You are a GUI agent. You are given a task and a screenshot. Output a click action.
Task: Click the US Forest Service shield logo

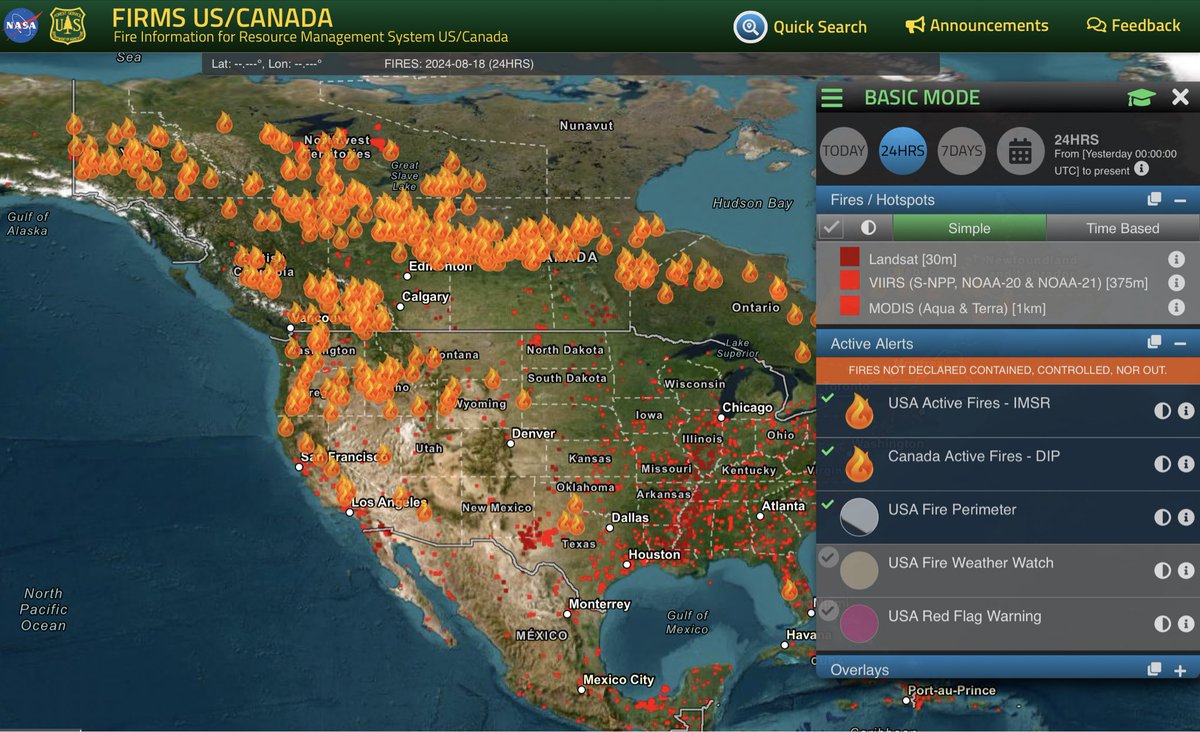click(x=68, y=25)
